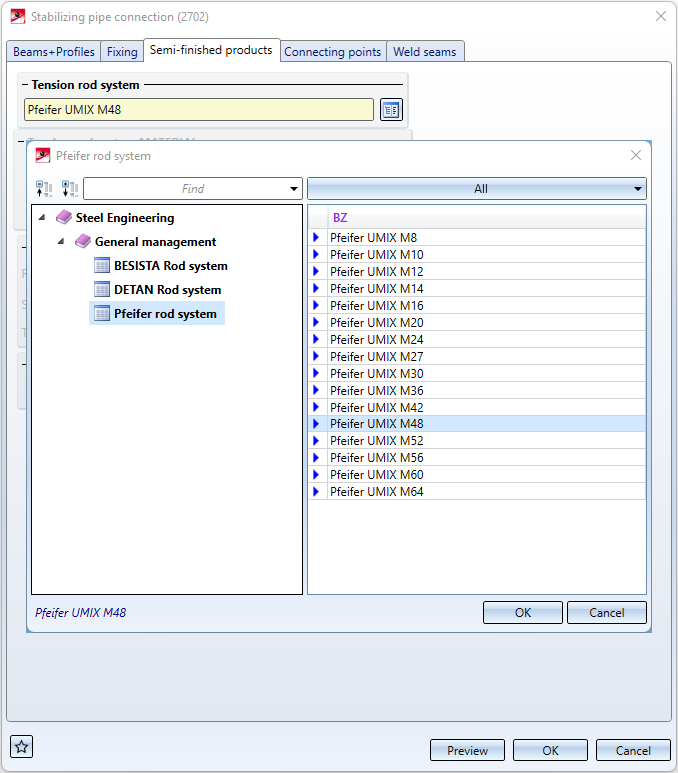678x773 pixels.
Task: Open the Find dropdown arrow
Action: coord(294,189)
